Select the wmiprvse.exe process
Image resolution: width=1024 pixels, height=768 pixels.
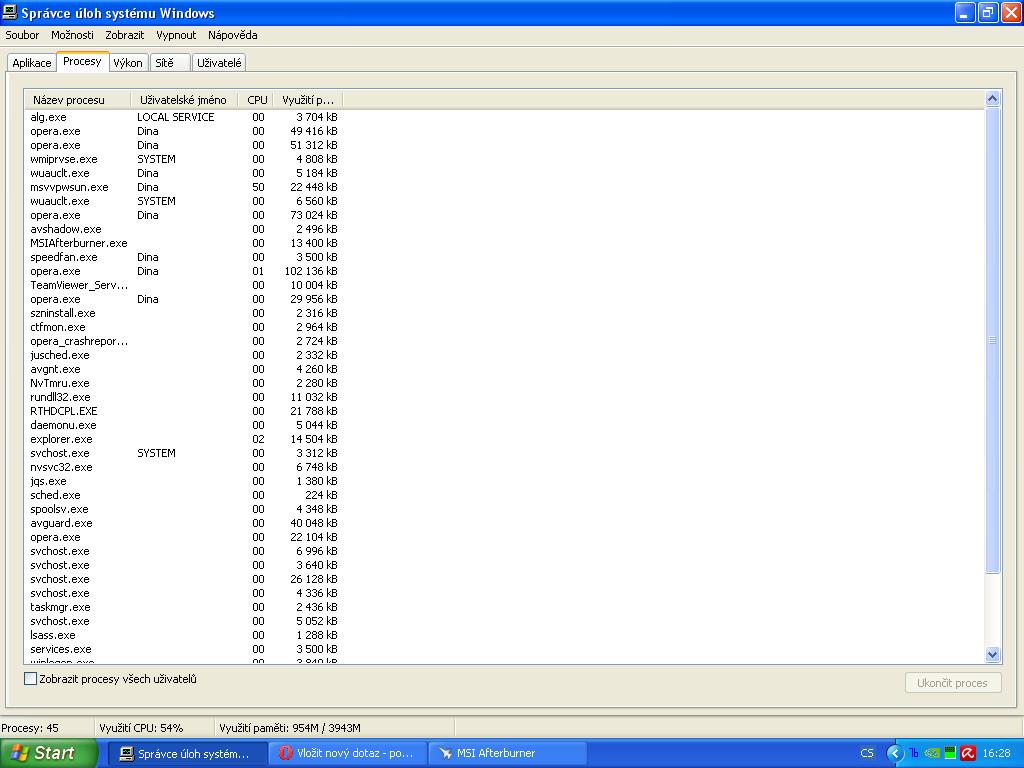pyautogui.click(x=184, y=159)
